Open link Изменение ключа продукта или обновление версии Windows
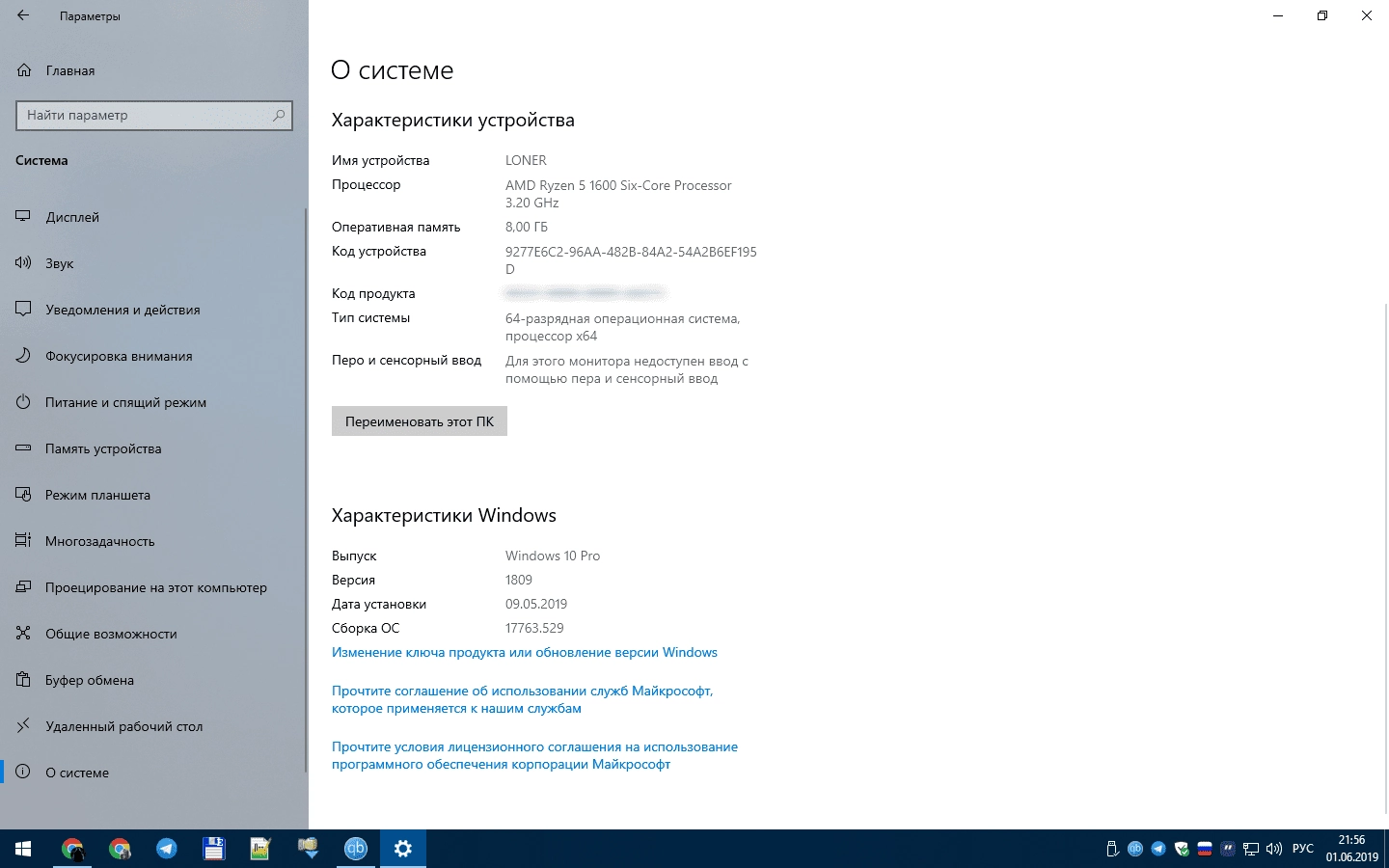The height and width of the screenshot is (868, 1389). [525, 652]
